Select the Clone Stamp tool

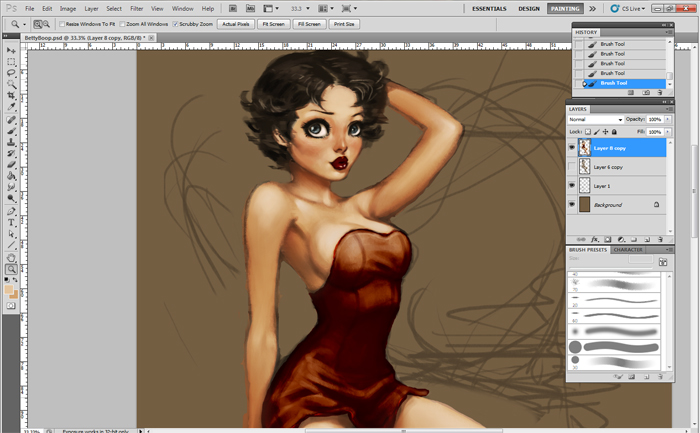coord(11,142)
